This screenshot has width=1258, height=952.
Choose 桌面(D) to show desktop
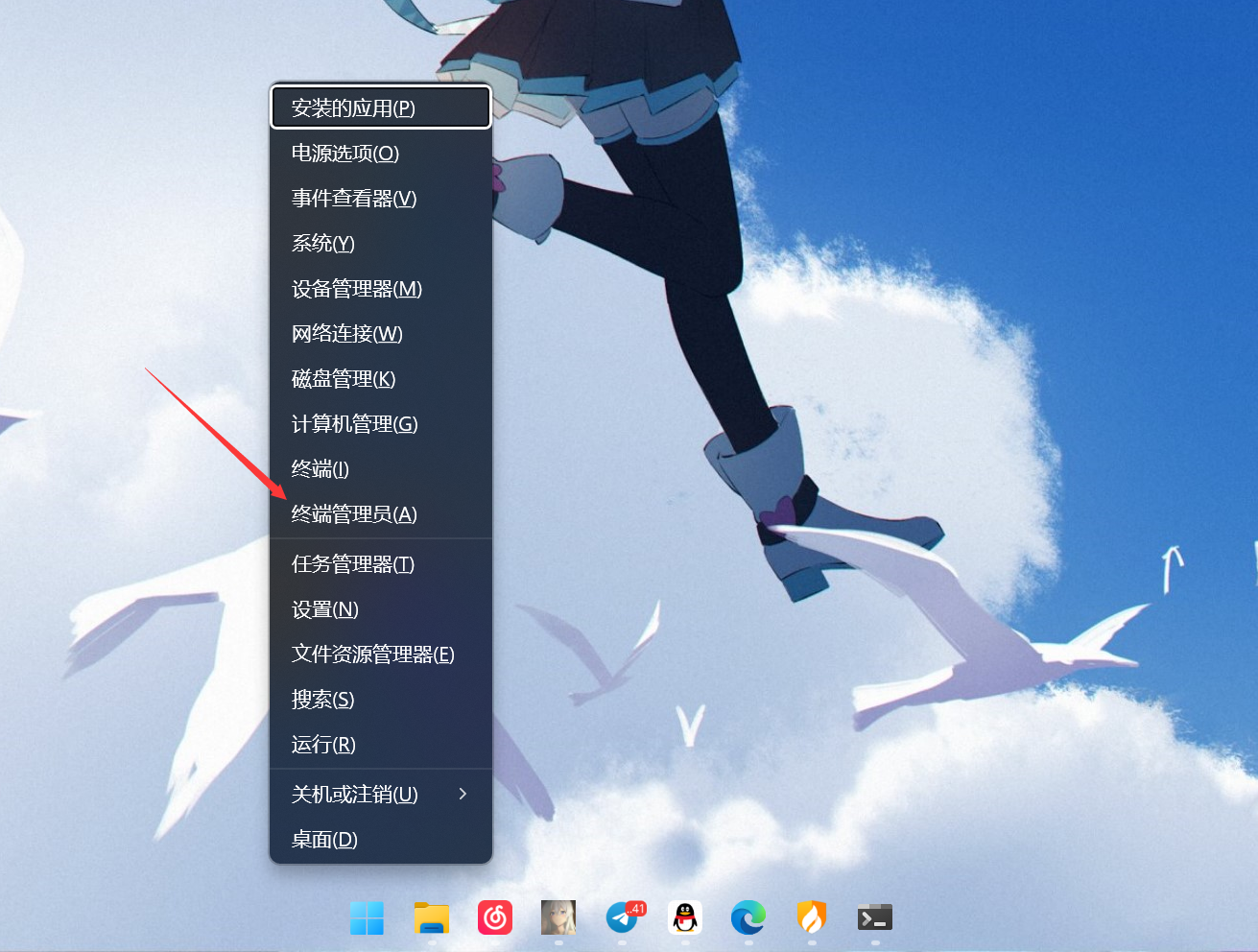381,840
